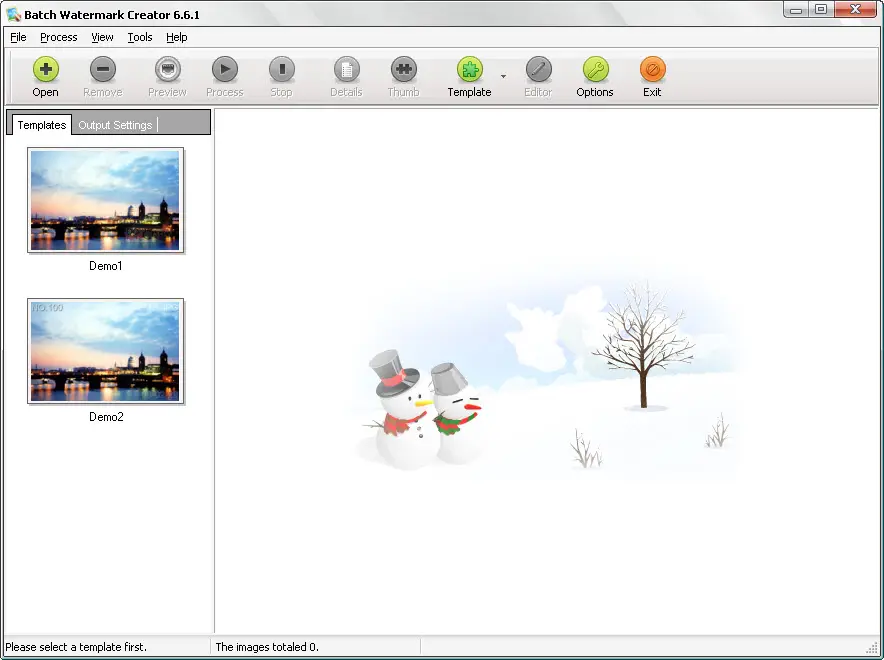Image resolution: width=884 pixels, height=660 pixels.
Task: Click the green Open plus icon
Action: 46,69
